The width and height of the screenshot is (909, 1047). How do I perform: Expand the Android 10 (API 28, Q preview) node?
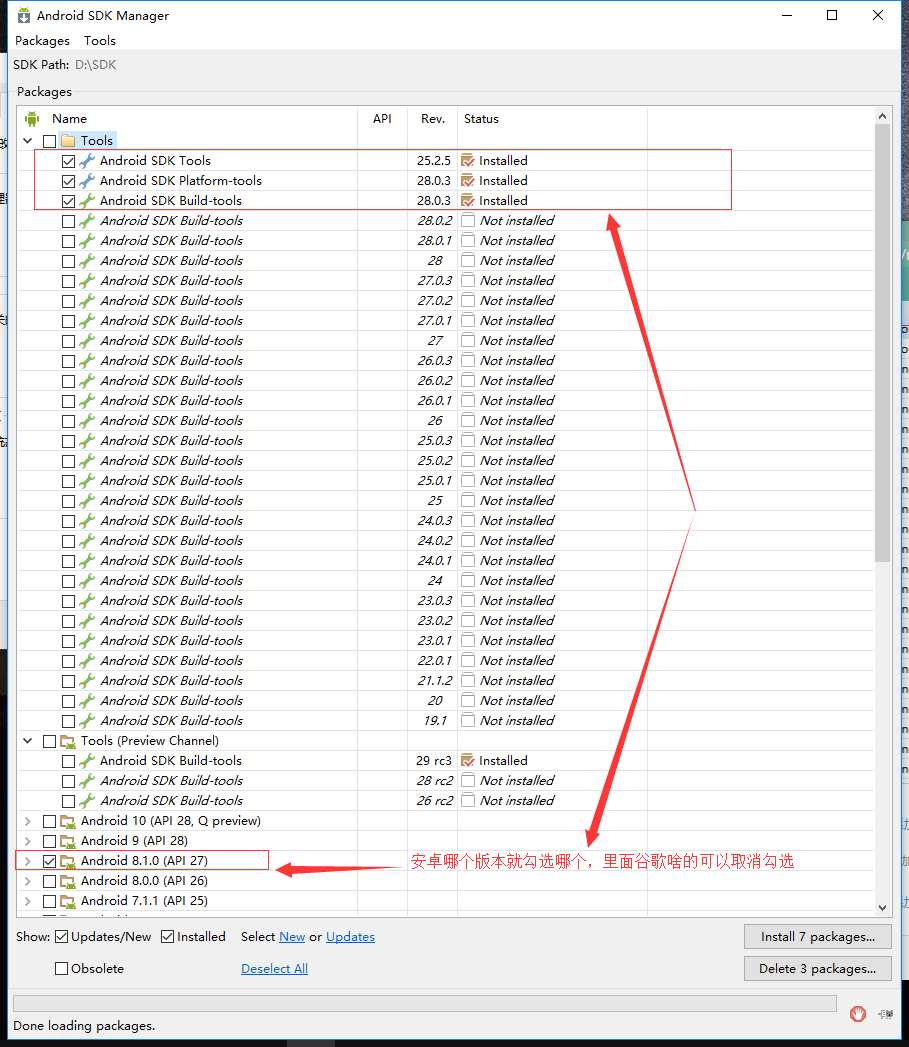pos(28,821)
